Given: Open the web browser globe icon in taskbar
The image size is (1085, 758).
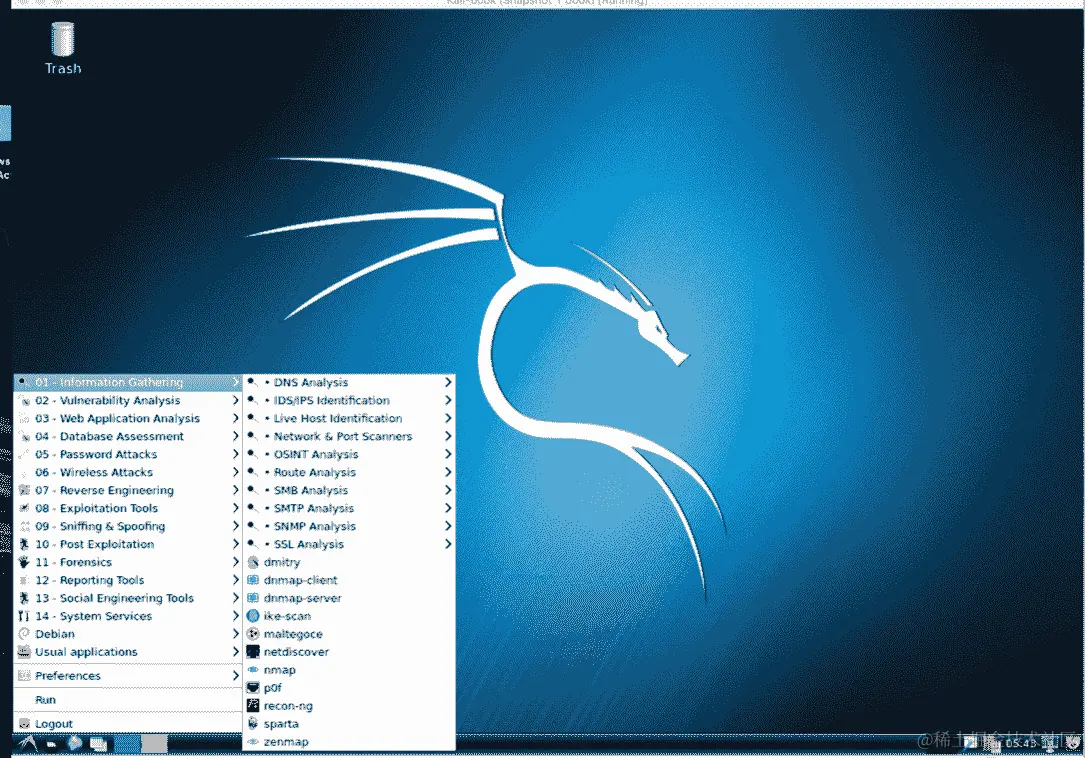Looking at the screenshot, I should click(75, 744).
